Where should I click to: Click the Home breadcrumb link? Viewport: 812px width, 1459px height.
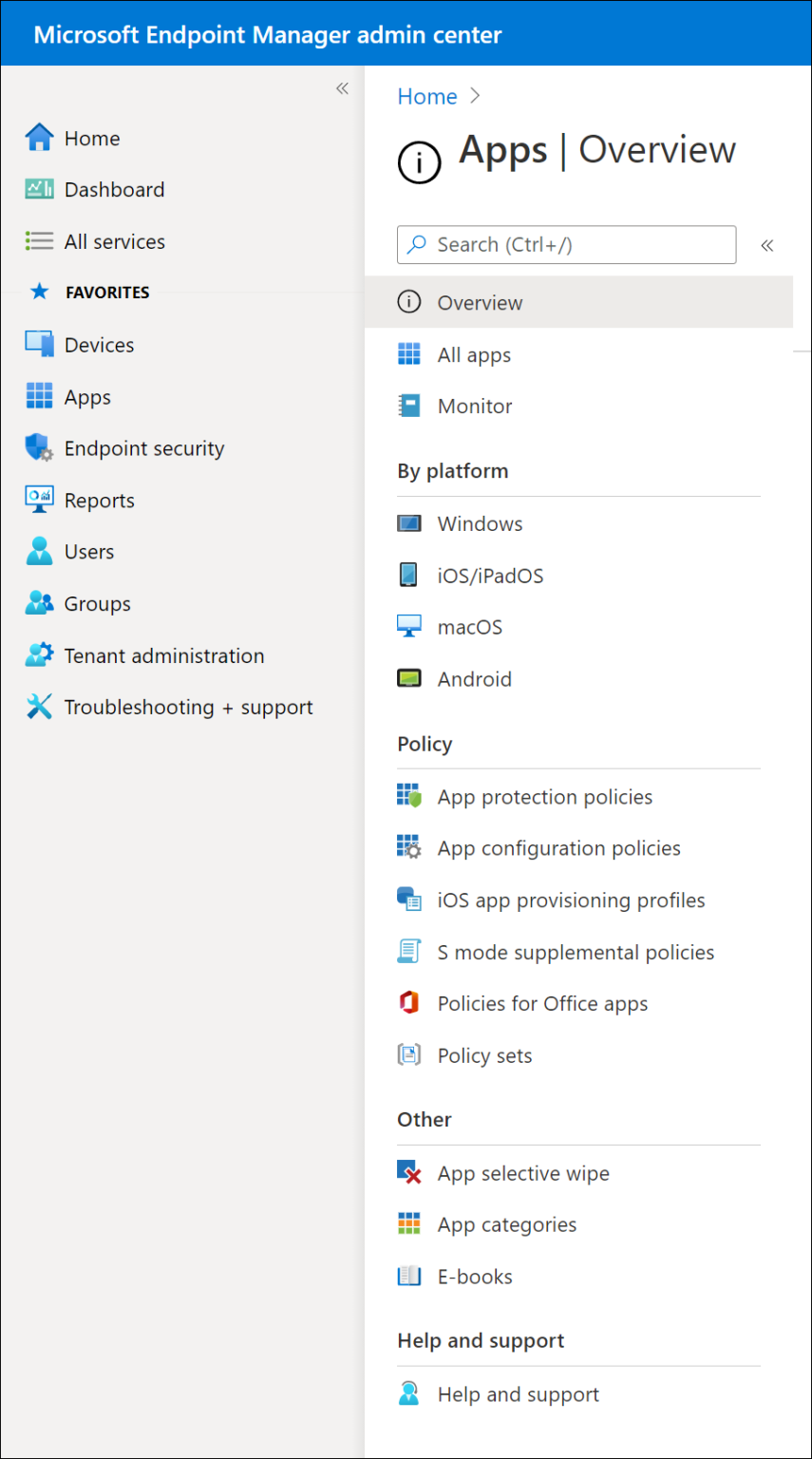click(x=426, y=96)
